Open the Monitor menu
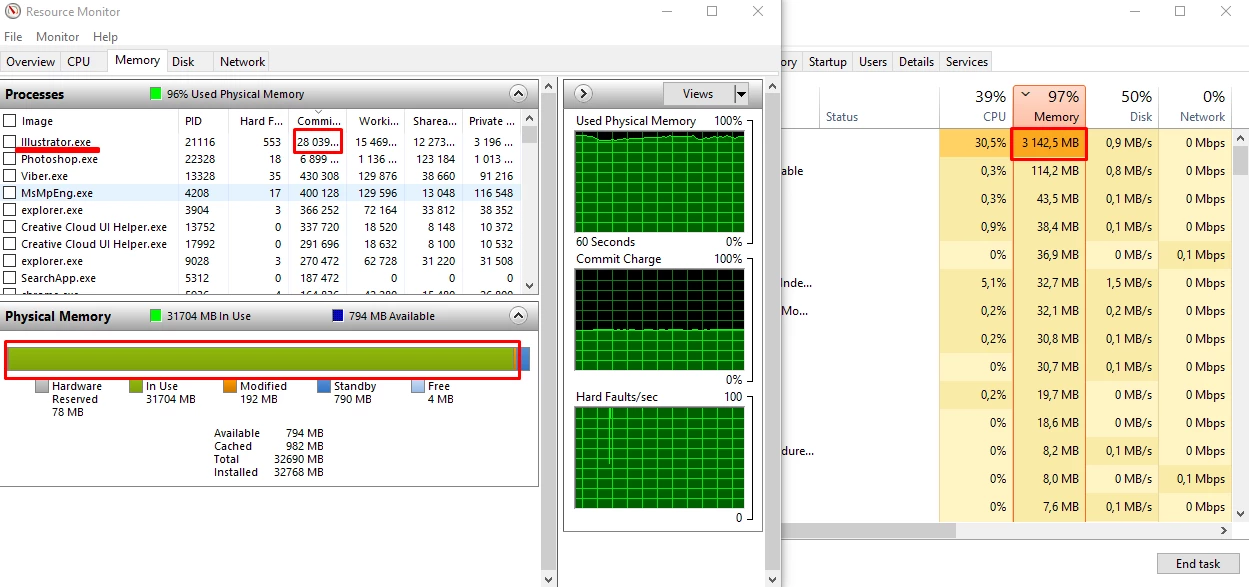The image size is (1249, 587). 57,37
